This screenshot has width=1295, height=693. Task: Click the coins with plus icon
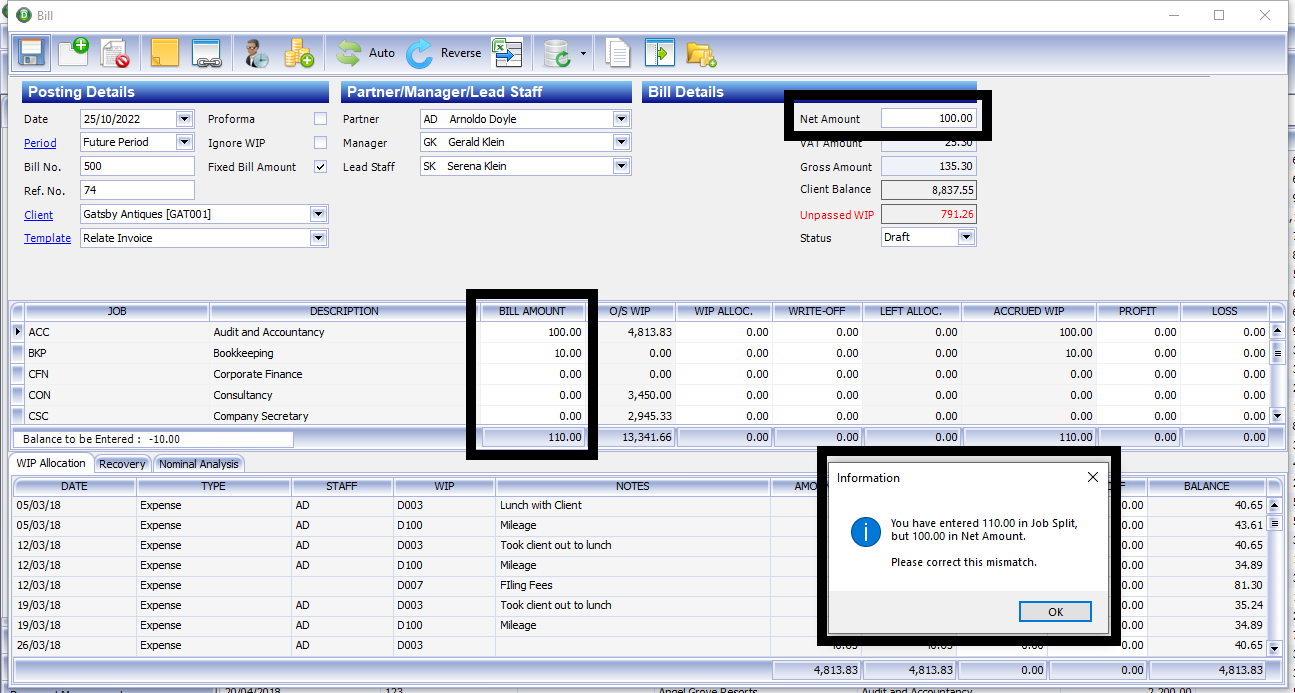pos(299,53)
